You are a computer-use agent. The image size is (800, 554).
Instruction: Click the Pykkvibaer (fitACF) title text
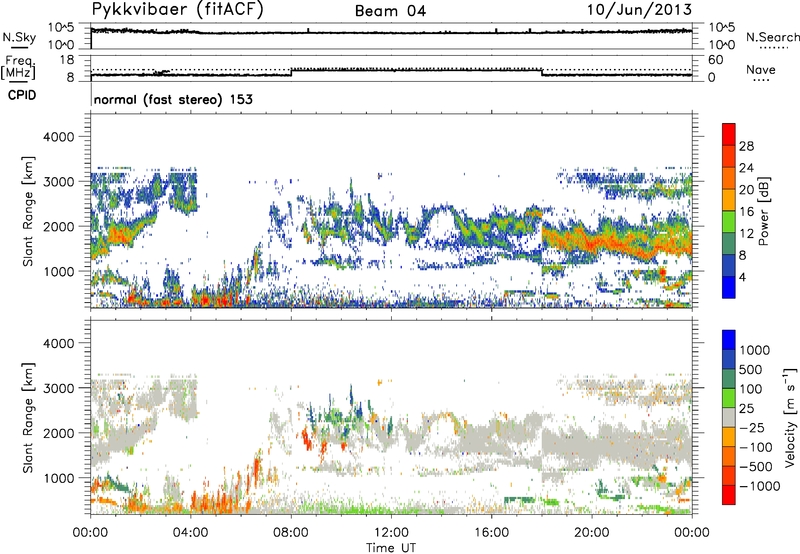click(x=177, y=10)
